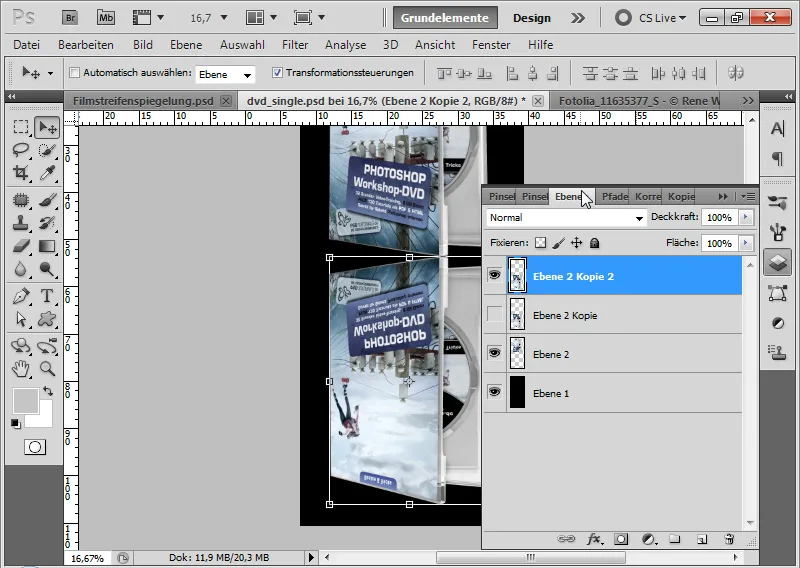This screenshot has height=568, width=800.
Task: Select the 3D Rotate tool
Action: (20, 346)
